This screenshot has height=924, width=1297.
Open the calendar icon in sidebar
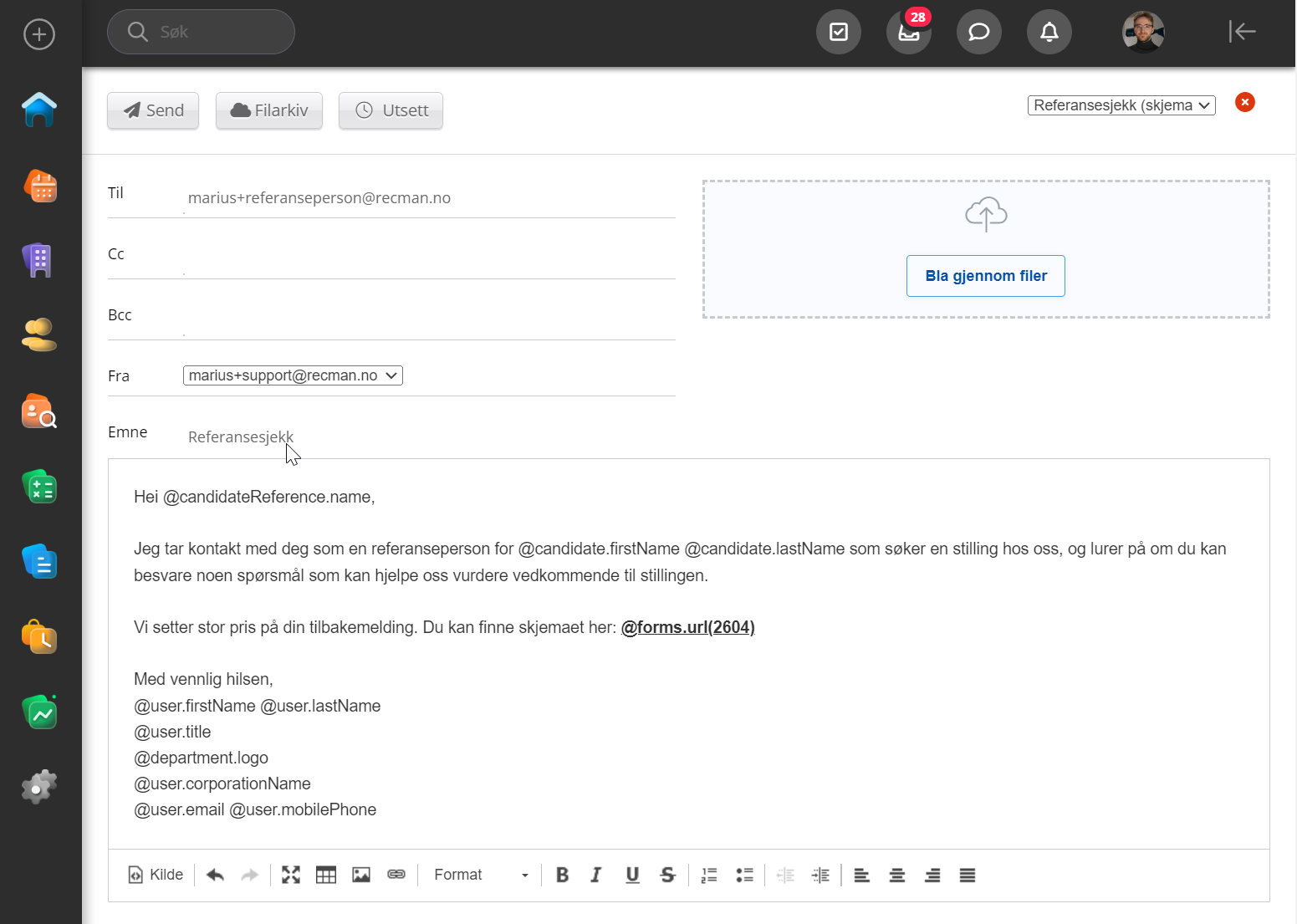(x=39, y=186)
